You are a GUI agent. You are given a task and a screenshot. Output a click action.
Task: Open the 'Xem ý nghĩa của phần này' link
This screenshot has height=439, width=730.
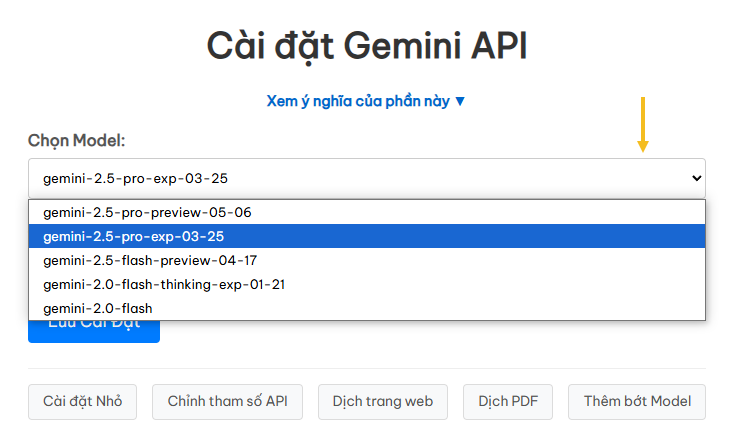(358, 101)
